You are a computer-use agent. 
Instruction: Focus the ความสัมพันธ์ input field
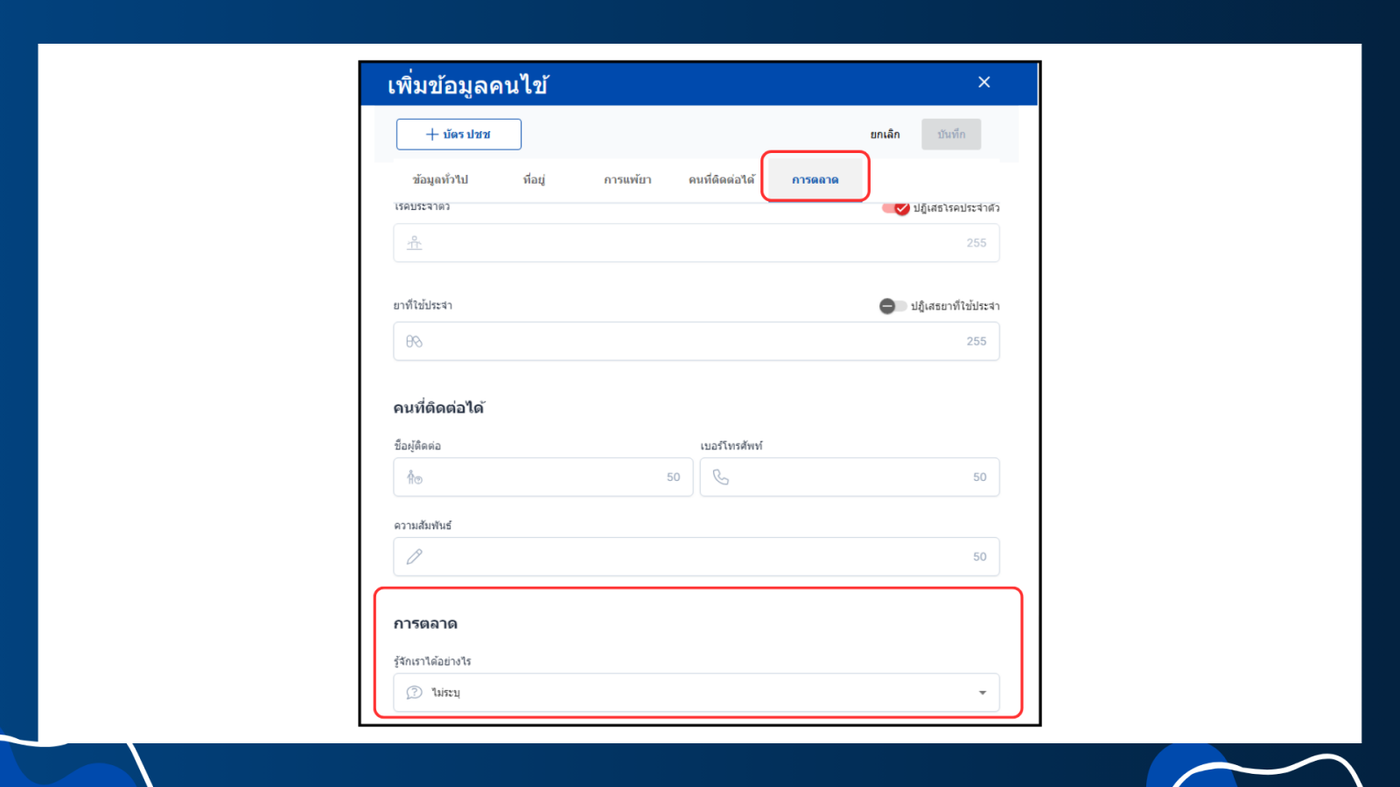tap(696, 557)
